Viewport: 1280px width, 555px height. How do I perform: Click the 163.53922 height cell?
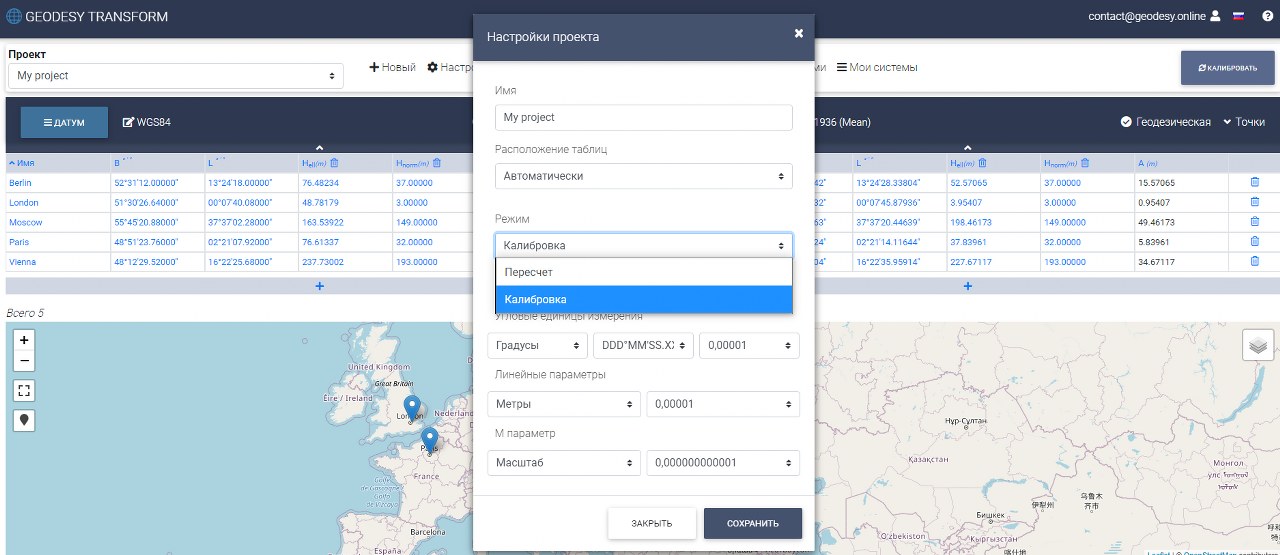(346, 222)
